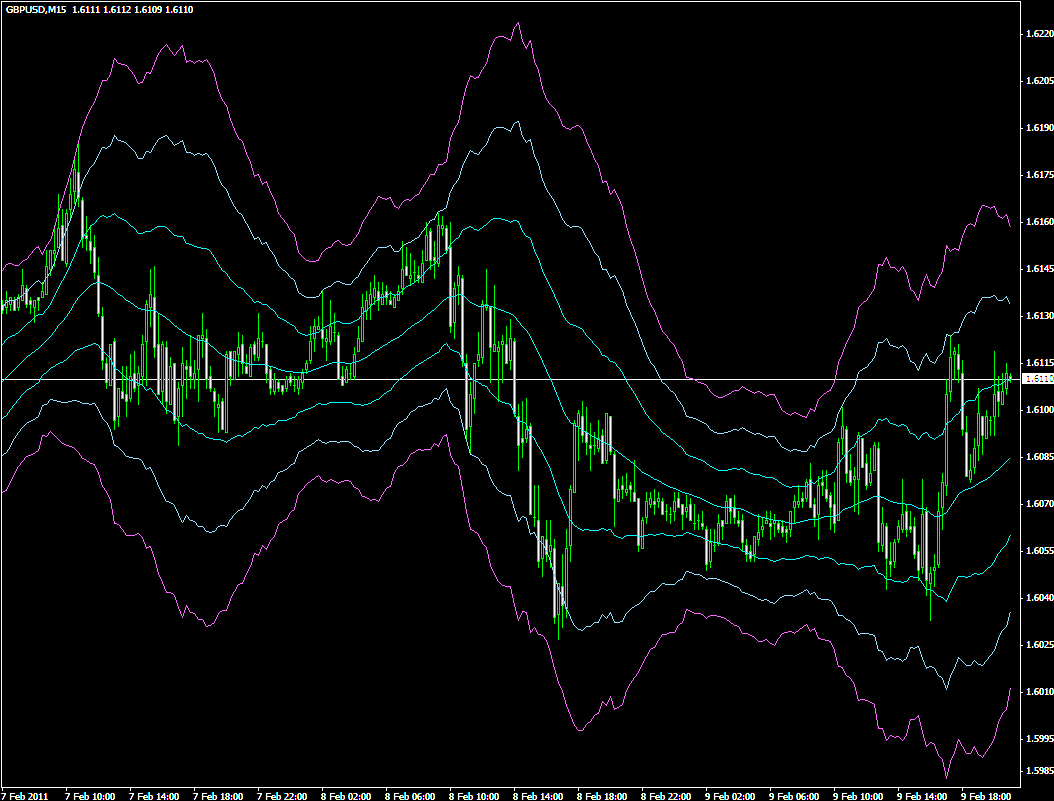This screenshot has width=1054, height=801.
Task: Click the 7 Feb 18:00 time label
Action: click(218, 796)
